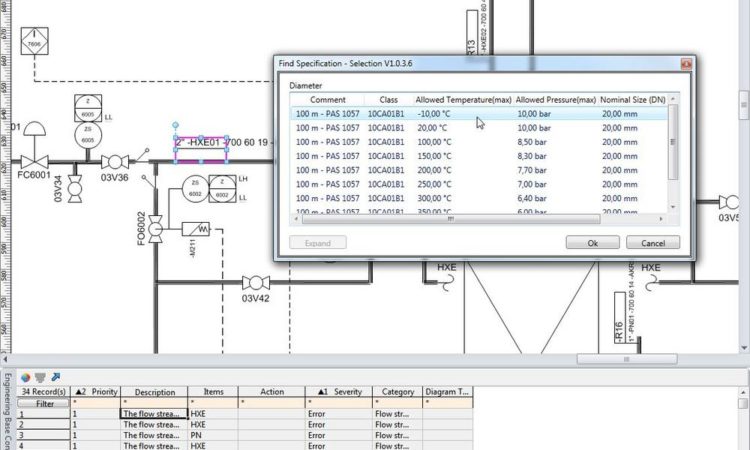Click the gray filter funnel icon
Viewport: 750px width, 450px height.
pyautogui.click(x=40, y=377)
